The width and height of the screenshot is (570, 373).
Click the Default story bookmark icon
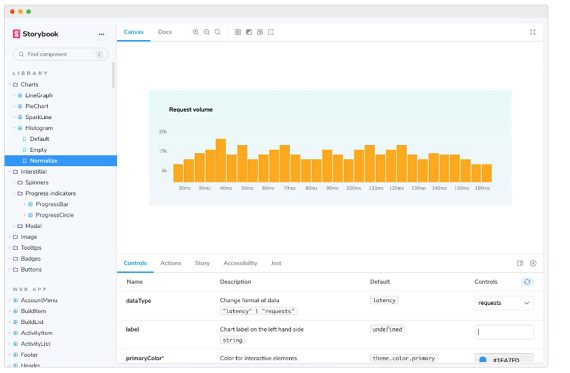pyautogui.click(x=24, y=139)
